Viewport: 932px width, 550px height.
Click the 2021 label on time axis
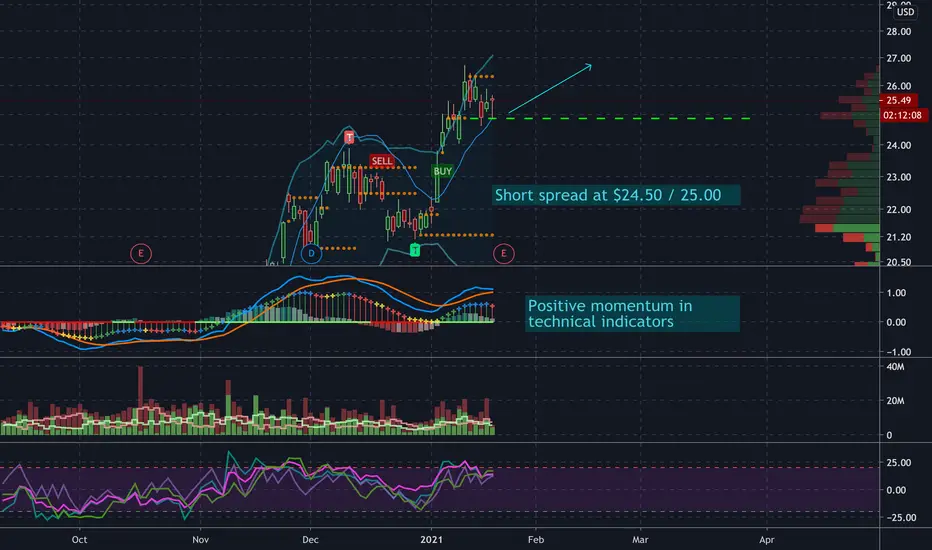pyautogui.click(x=432, y=540)
